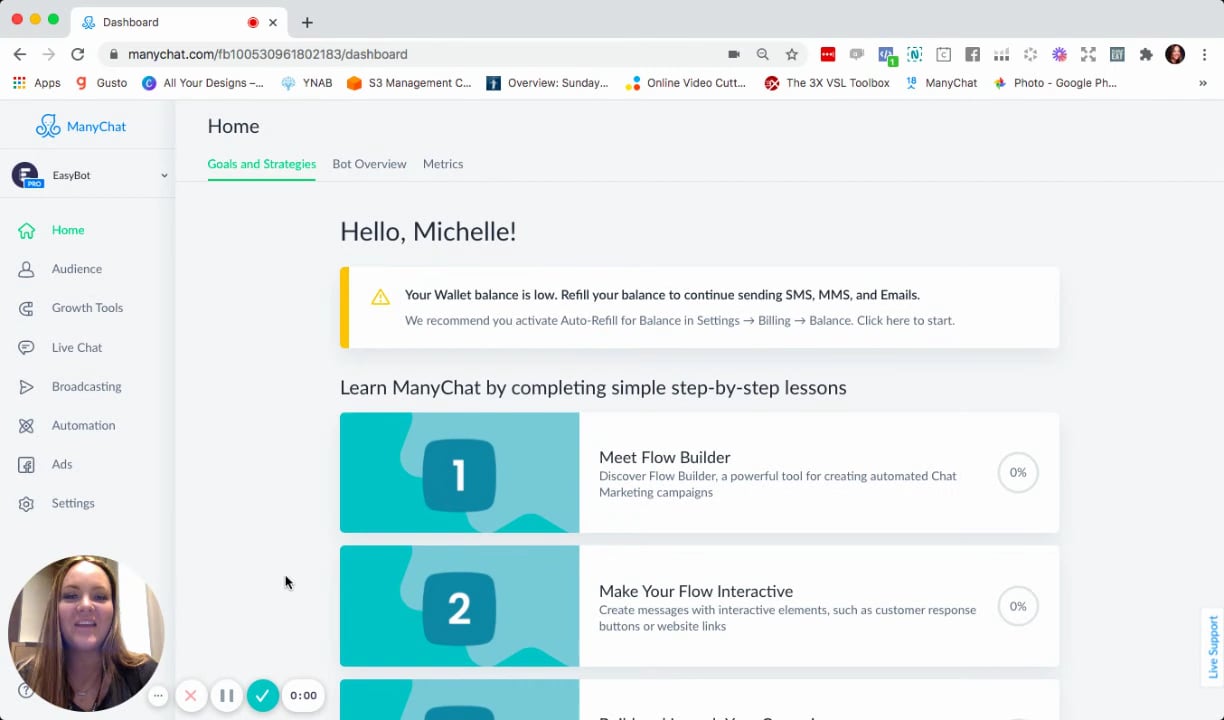This screenshot has width=1224, height=720.
Task: Open the Online Video Cutter bookmark
Action: (x=685, y=83)
